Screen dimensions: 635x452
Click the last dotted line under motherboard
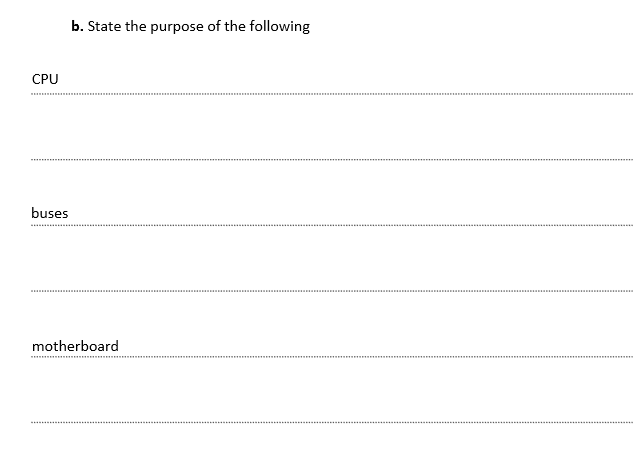pyautogui.click(x=332, y=422)
